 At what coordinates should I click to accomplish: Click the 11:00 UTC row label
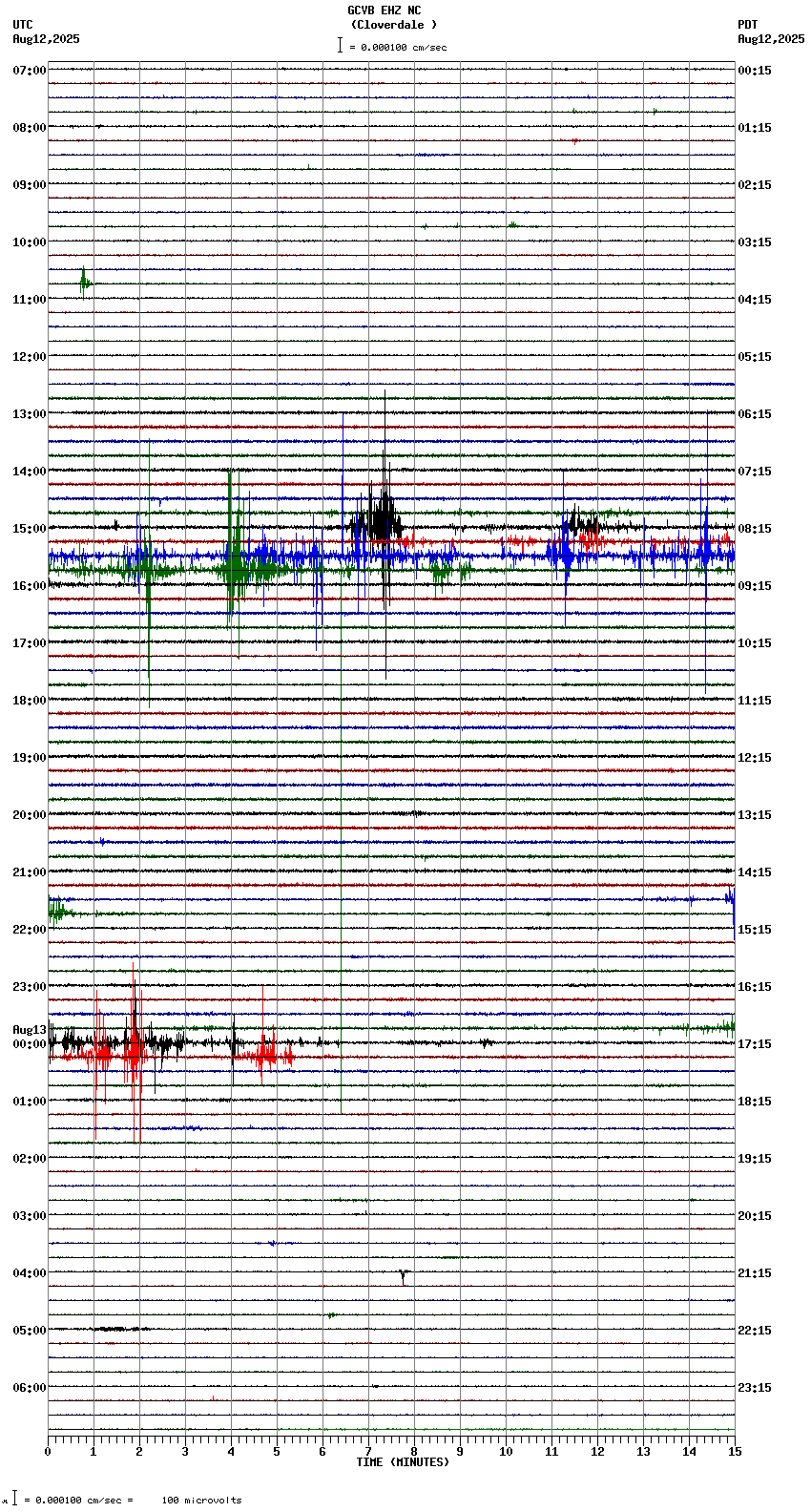click(x=29, y=300)
